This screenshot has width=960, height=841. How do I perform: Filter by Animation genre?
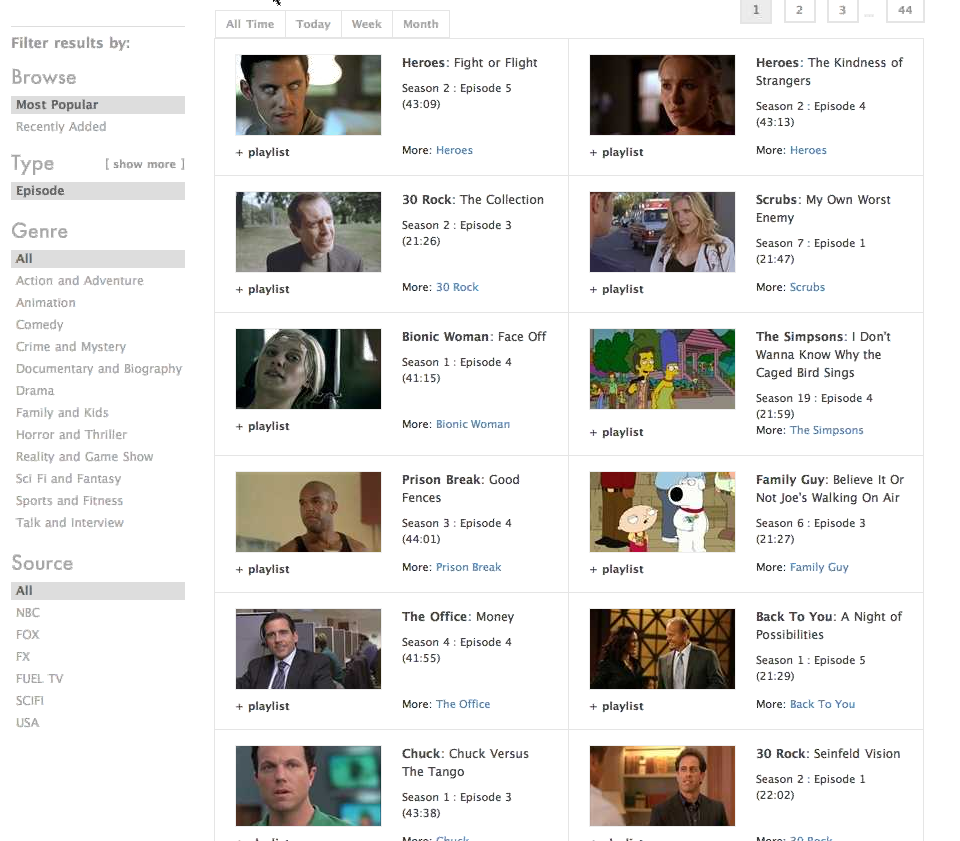pos(46,303)
